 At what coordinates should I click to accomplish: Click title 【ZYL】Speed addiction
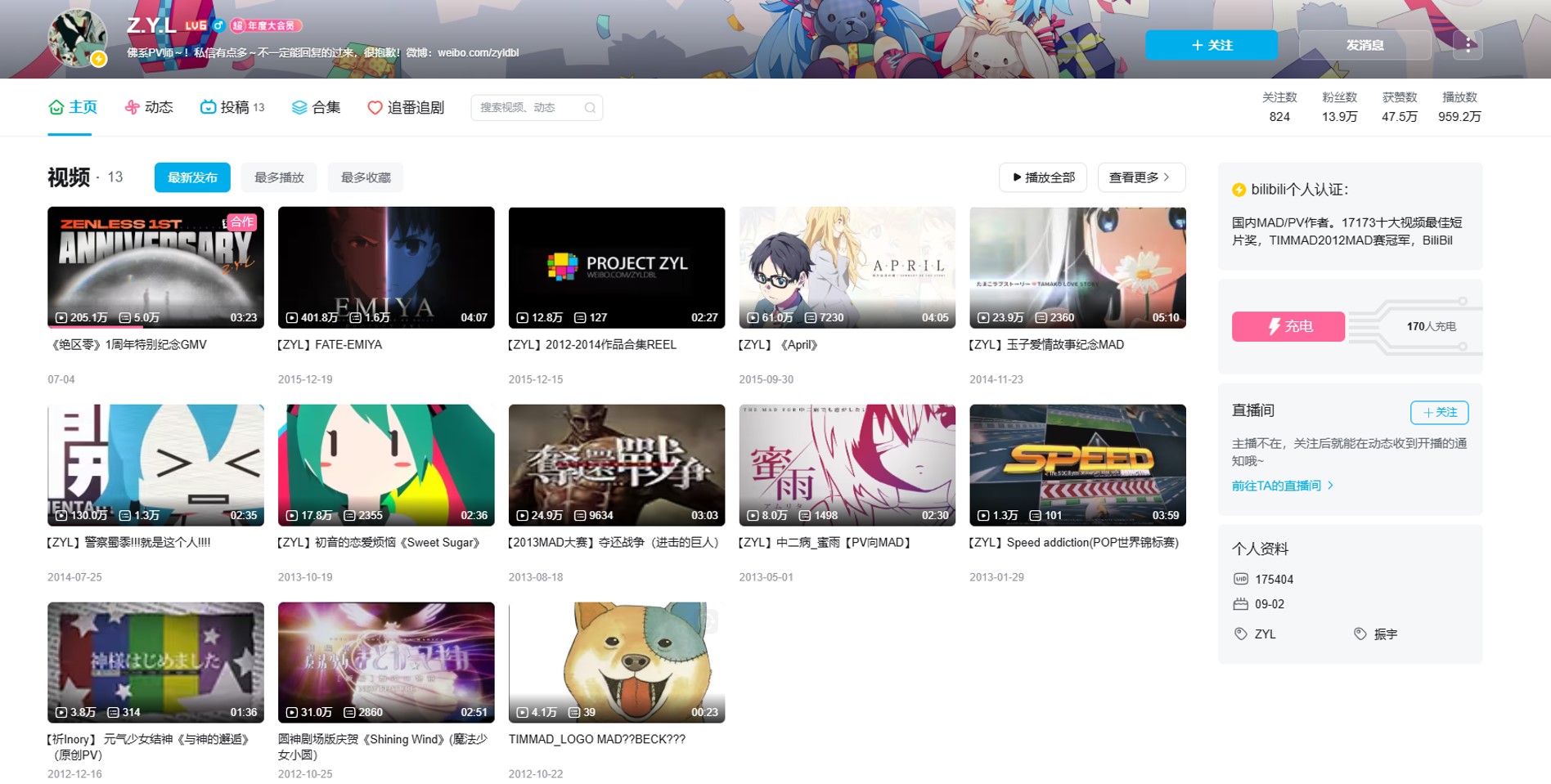[1074, 543]
